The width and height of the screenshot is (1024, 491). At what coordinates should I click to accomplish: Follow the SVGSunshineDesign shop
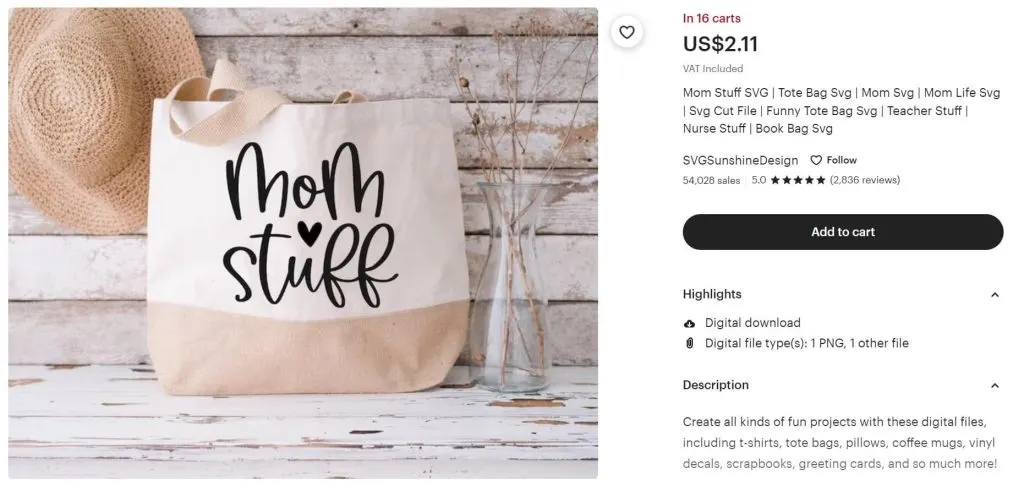point(834,160)
